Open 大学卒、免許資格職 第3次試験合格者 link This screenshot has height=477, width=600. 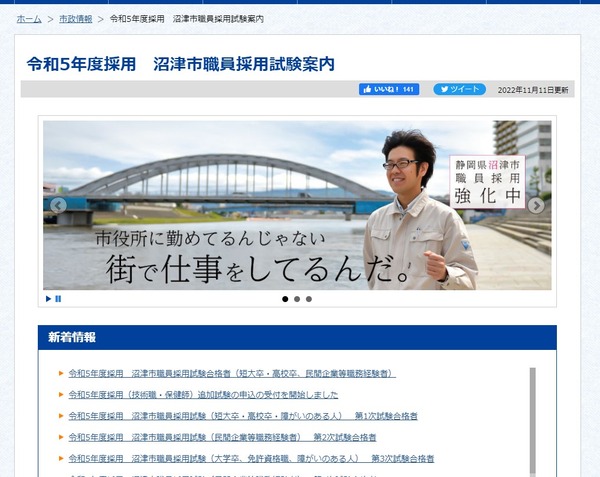point(251,458)
